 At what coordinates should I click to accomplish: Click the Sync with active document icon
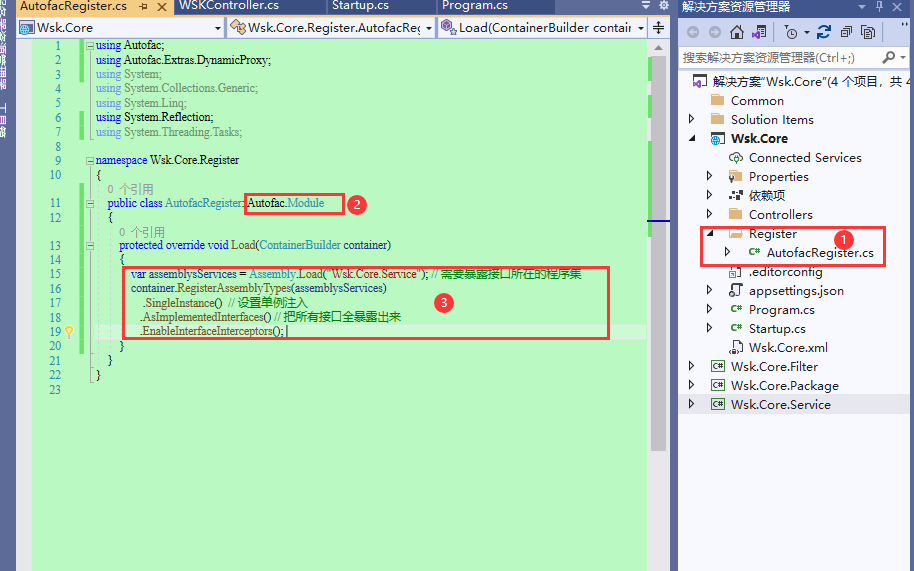824,32
